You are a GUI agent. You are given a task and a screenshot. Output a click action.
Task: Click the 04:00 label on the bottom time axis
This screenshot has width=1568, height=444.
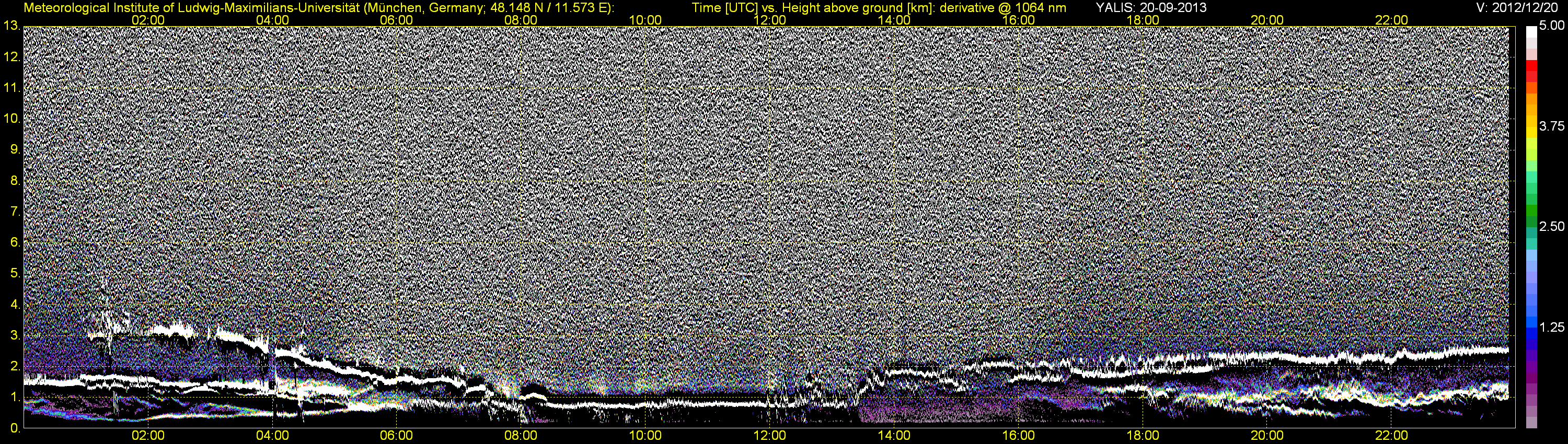(x=272, y=436)
